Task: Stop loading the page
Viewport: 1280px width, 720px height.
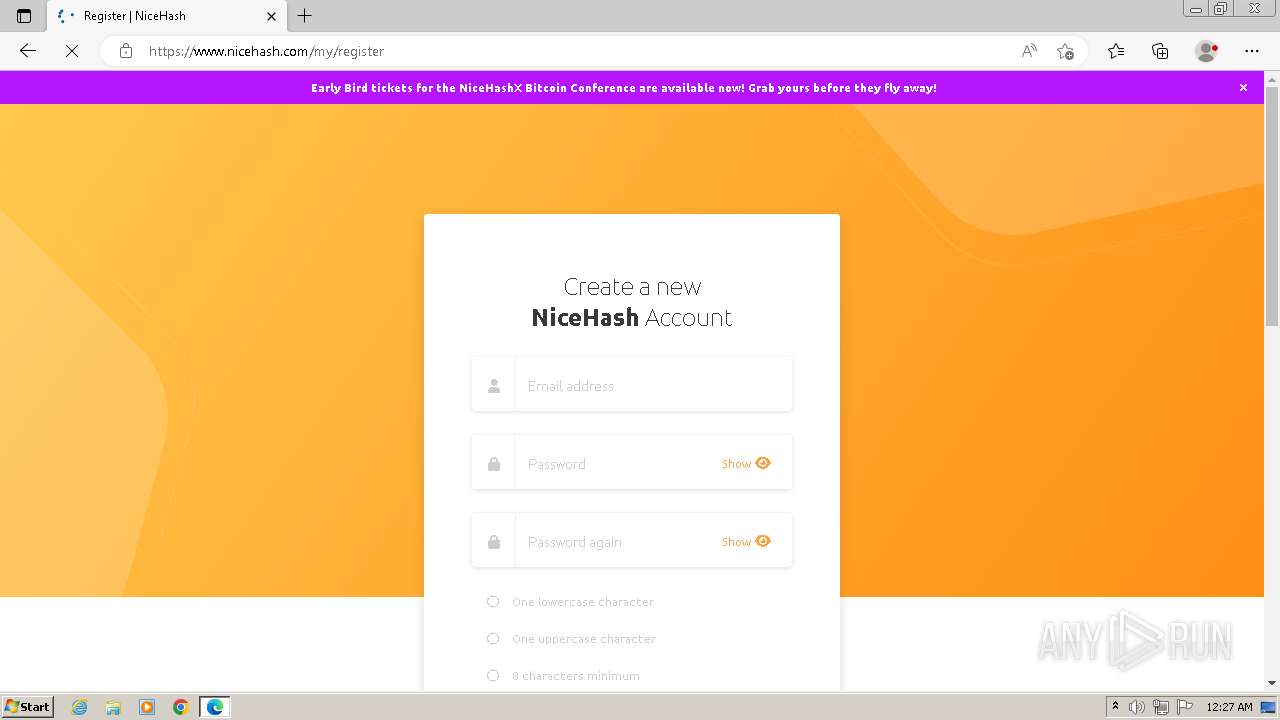Action: point(72,51)
